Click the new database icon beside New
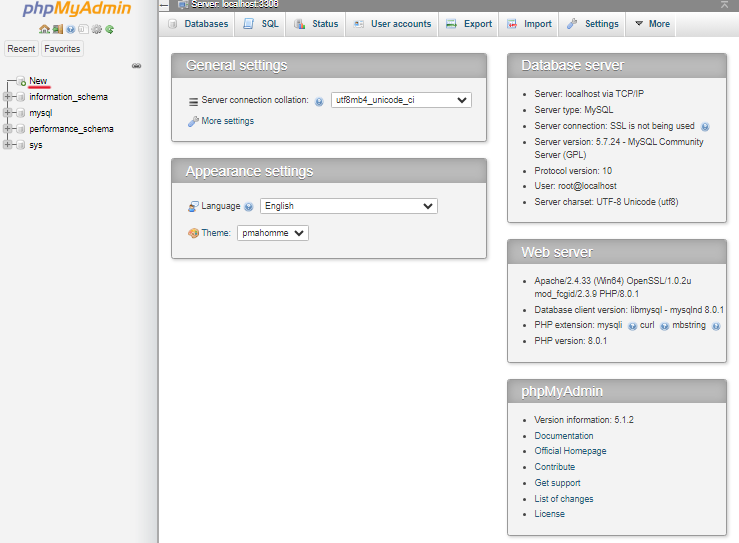 (x=21, y=81)
